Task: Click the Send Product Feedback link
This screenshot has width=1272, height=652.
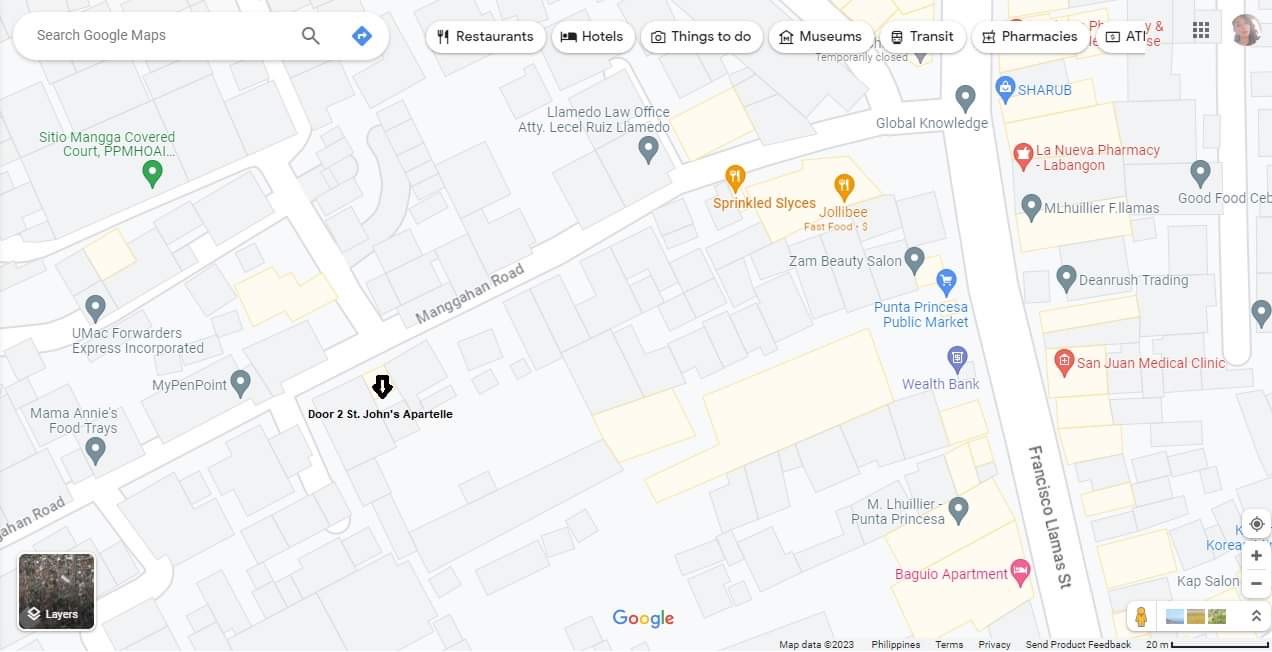Action: tap(1077, 645)
